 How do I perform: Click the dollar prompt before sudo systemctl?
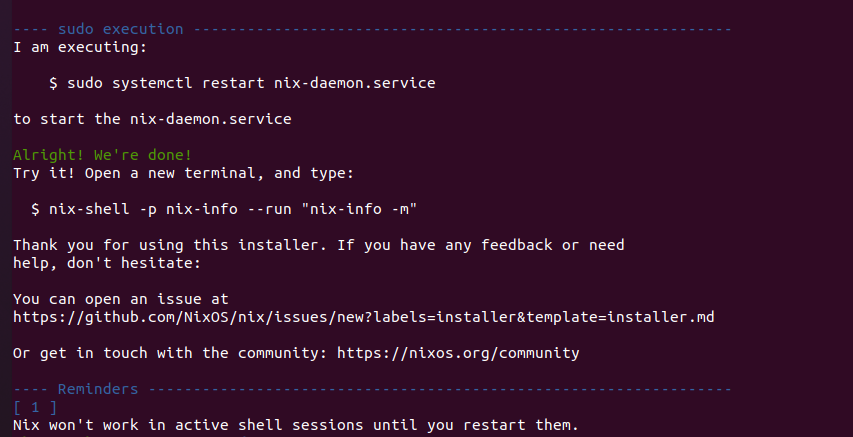53,83
